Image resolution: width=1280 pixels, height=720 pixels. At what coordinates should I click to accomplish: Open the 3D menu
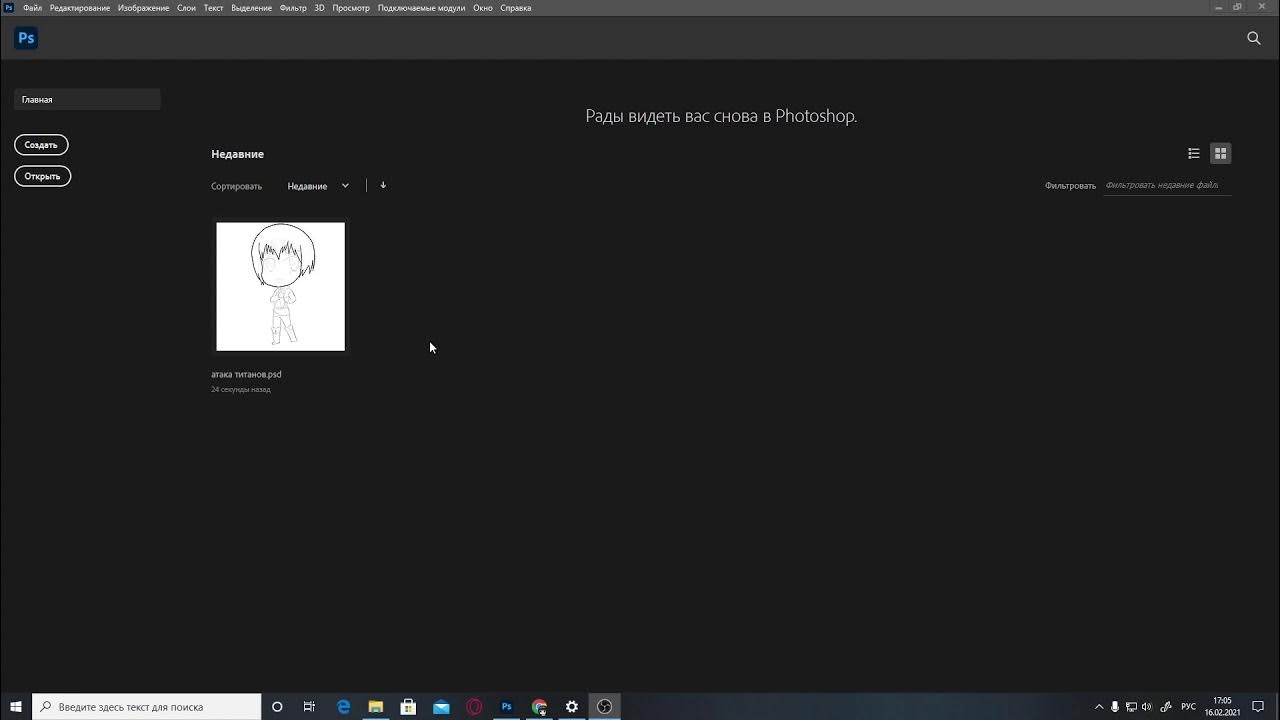pos(319,7)
